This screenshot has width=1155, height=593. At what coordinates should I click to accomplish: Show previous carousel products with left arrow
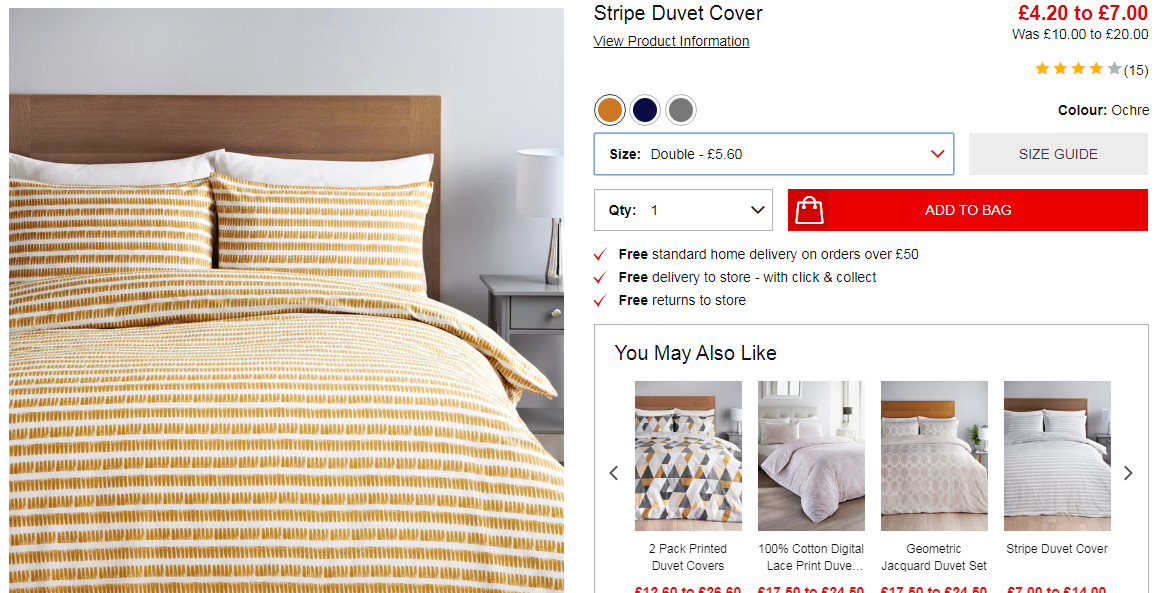[614, 473]
